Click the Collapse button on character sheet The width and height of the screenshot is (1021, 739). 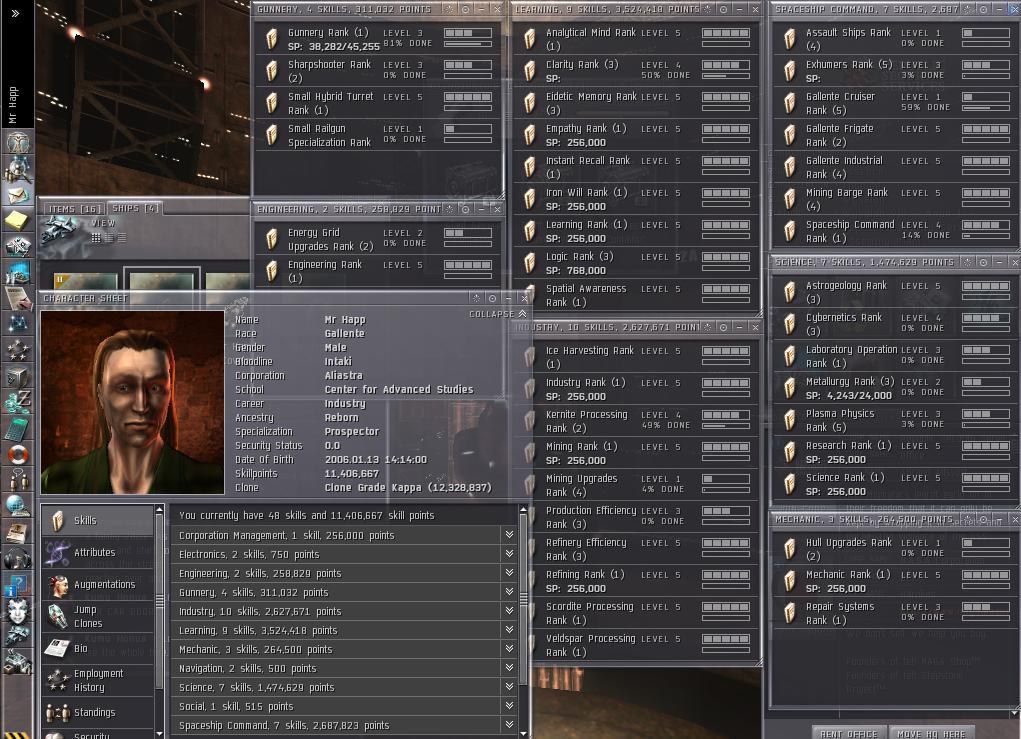pos(497,314)
